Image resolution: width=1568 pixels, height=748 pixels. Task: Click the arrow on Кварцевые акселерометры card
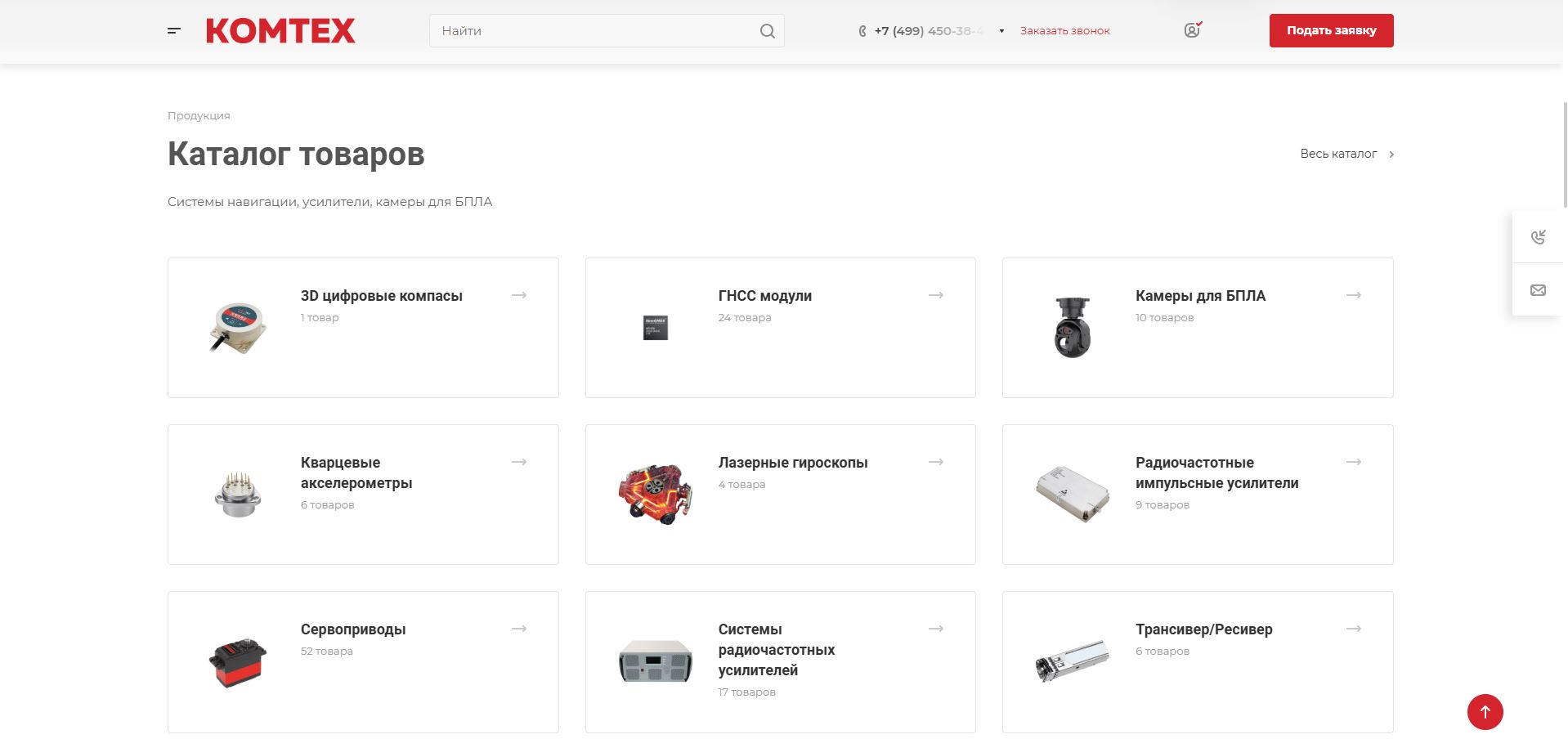pos(519,462)
